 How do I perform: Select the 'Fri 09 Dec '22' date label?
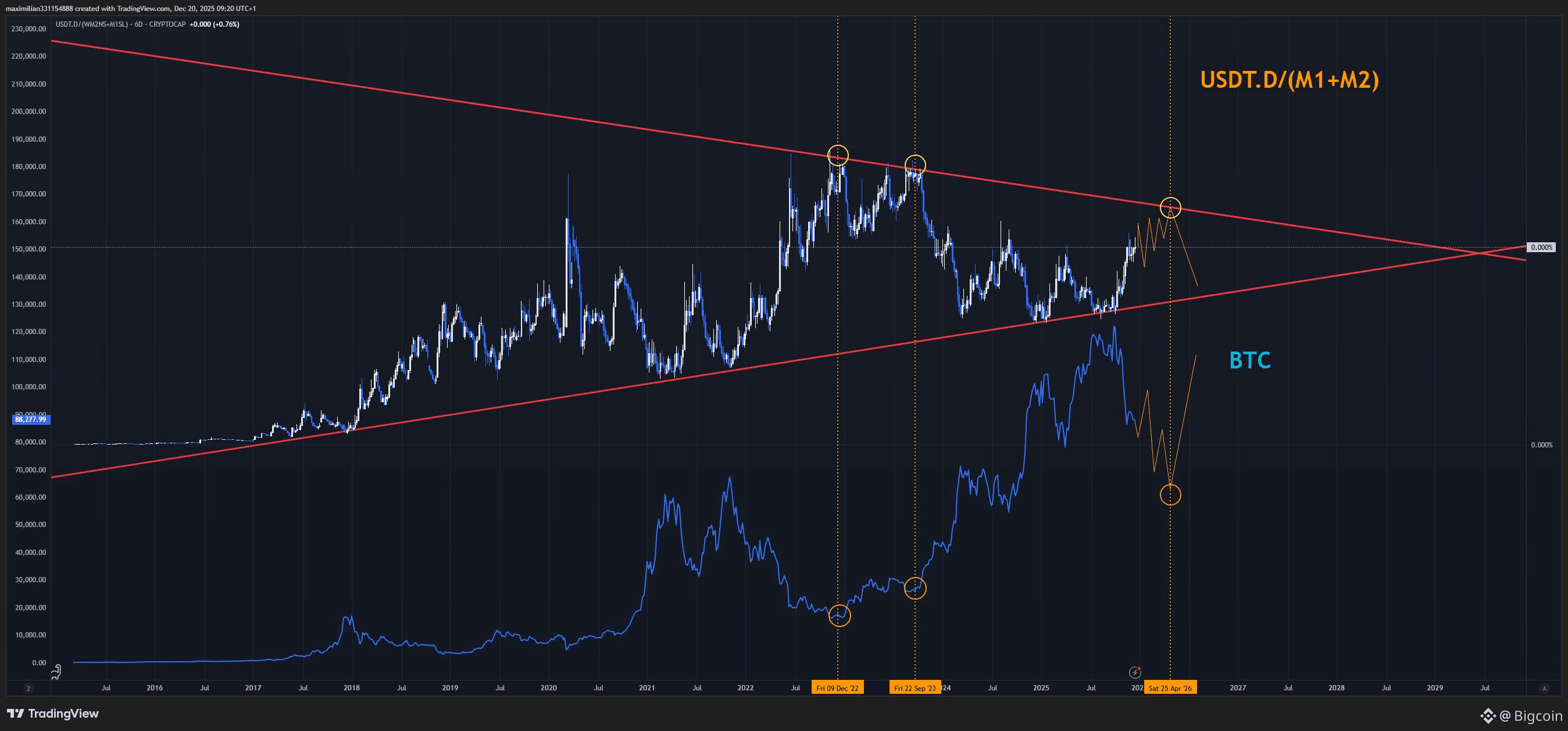click(837, 689)
